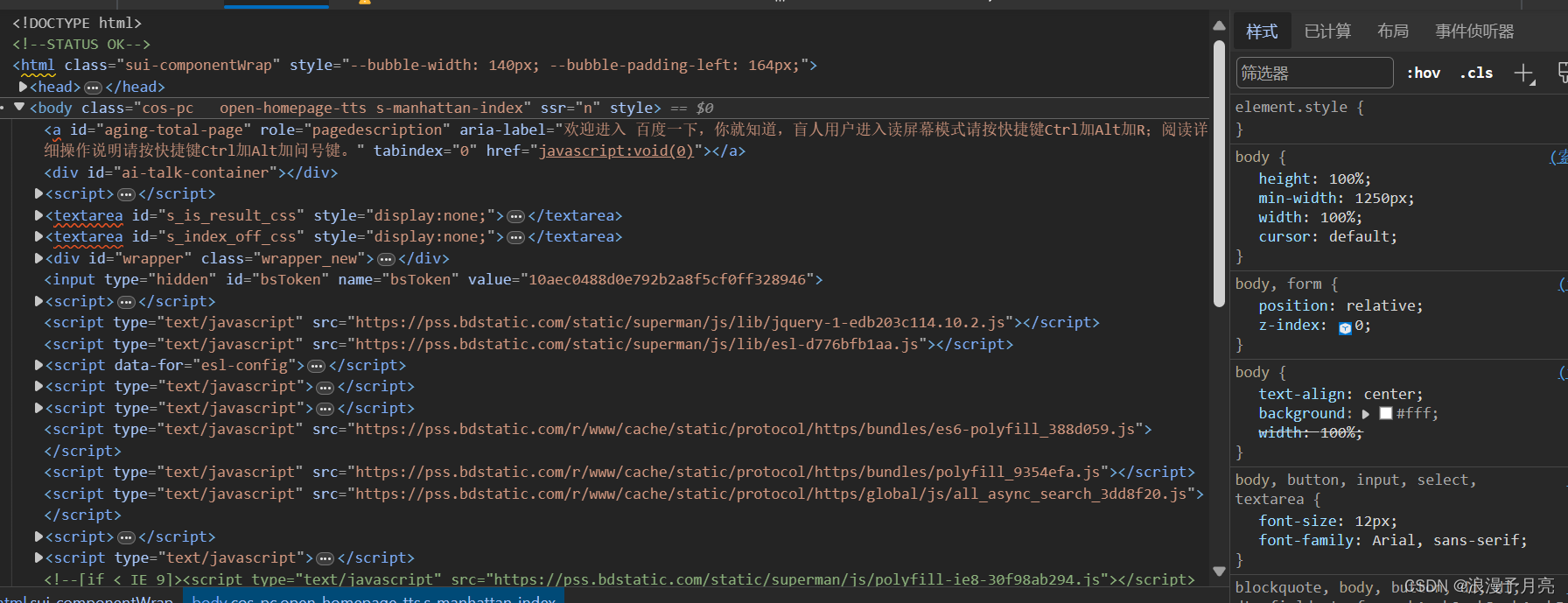Select the a aging-total-page element
Viewport: 1568px width, 603px height.
pos(626,140)
